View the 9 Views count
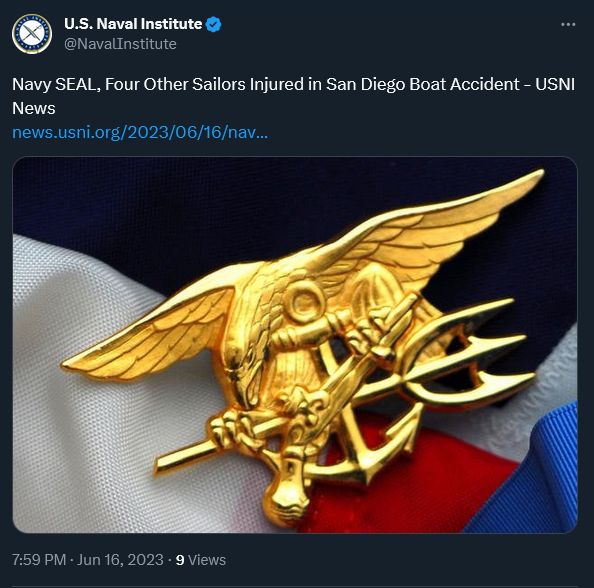Screen dimensions: 594x588 pyautogui.click(x=200, y=560)
